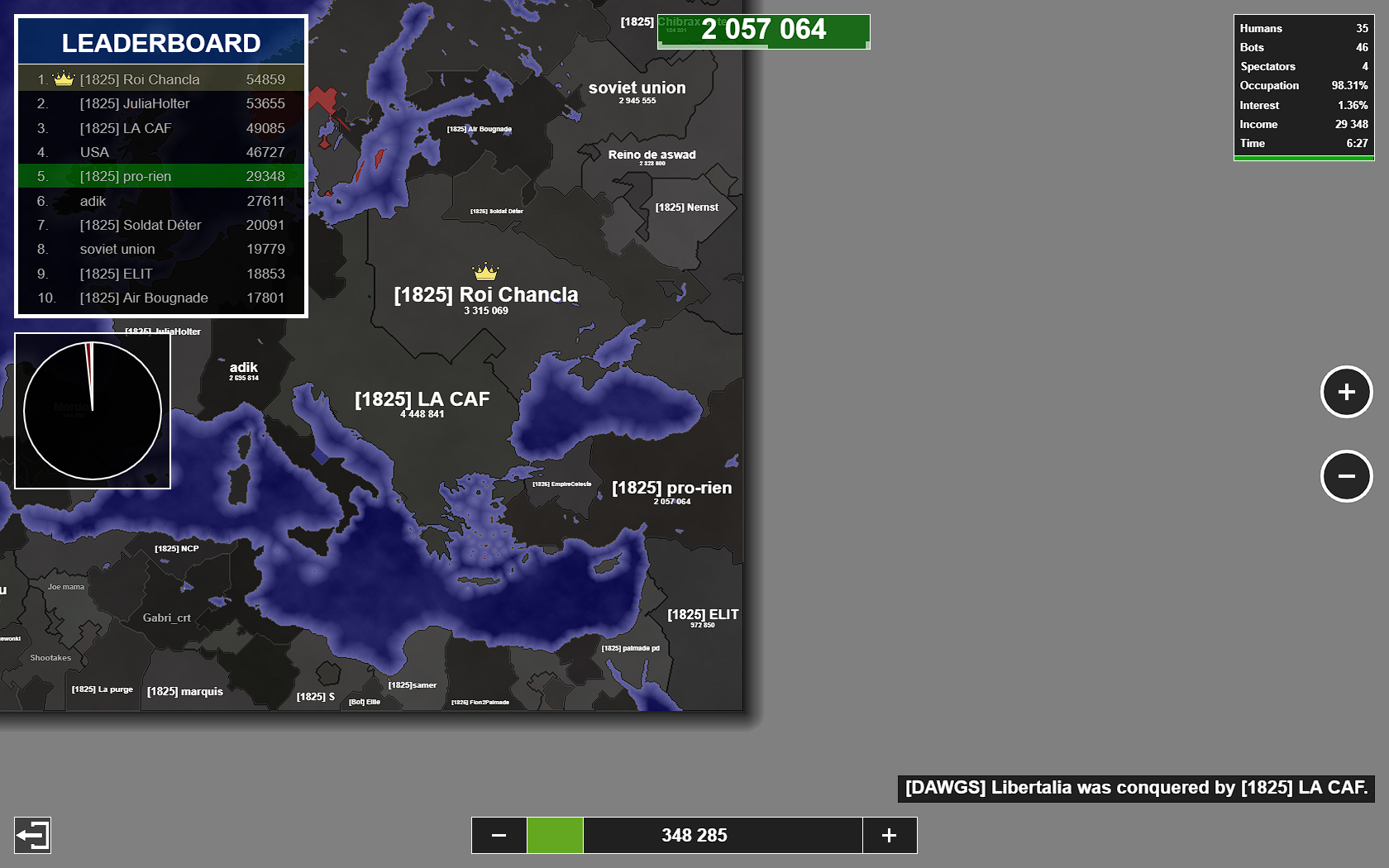This screenshot has height=868, width=1389.
Task: Click the map zoom out minus button
Action: tap(1346, 476)
